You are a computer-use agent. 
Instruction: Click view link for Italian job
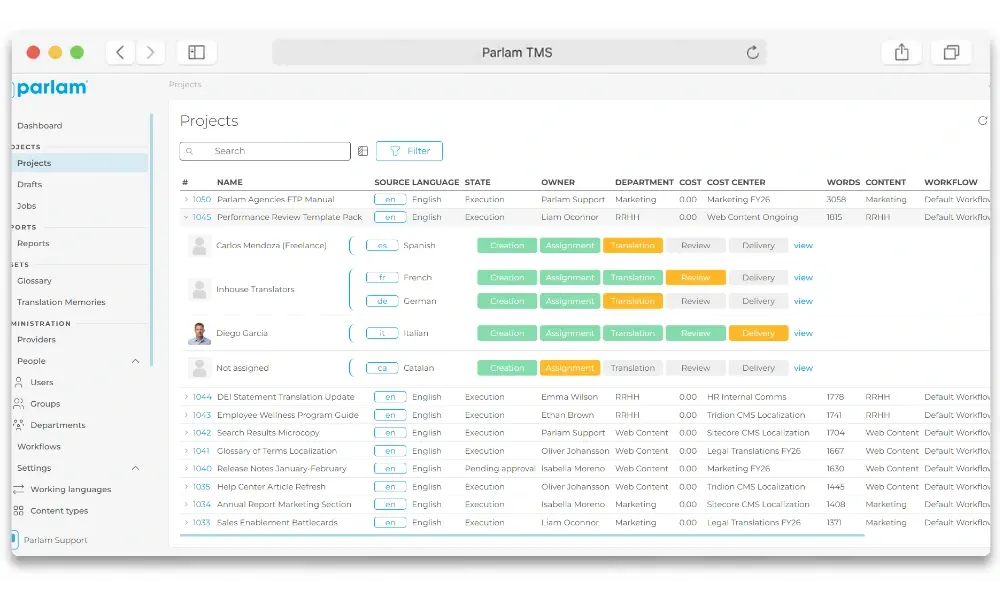803,333
